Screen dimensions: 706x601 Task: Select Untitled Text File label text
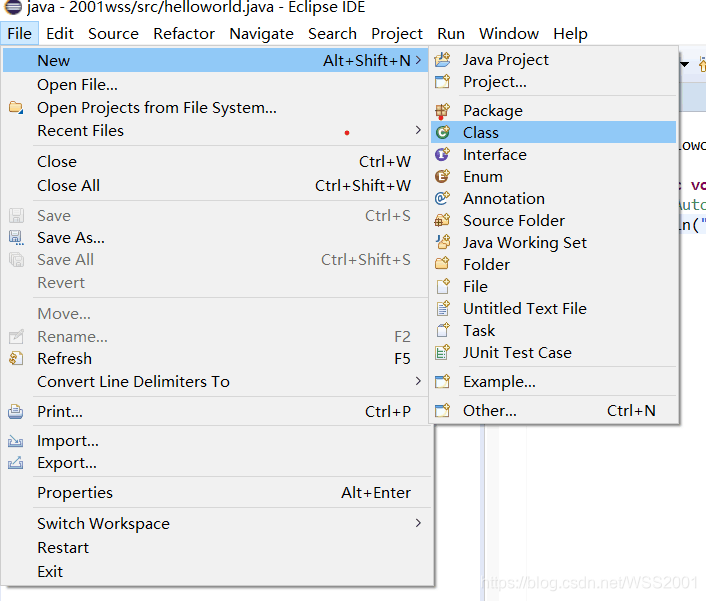click(525, 308)
